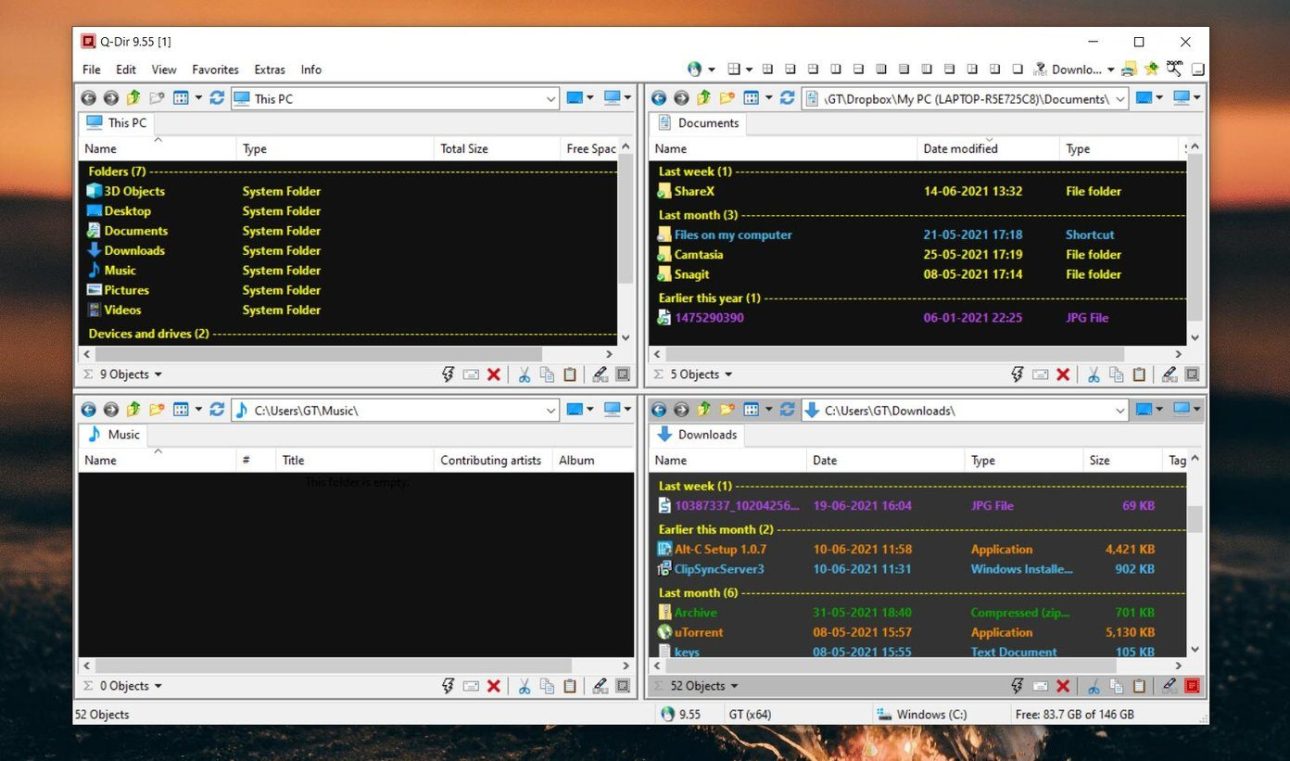Click new folder icon in Music pane
1290x761 pixels.
click(156, 410)
